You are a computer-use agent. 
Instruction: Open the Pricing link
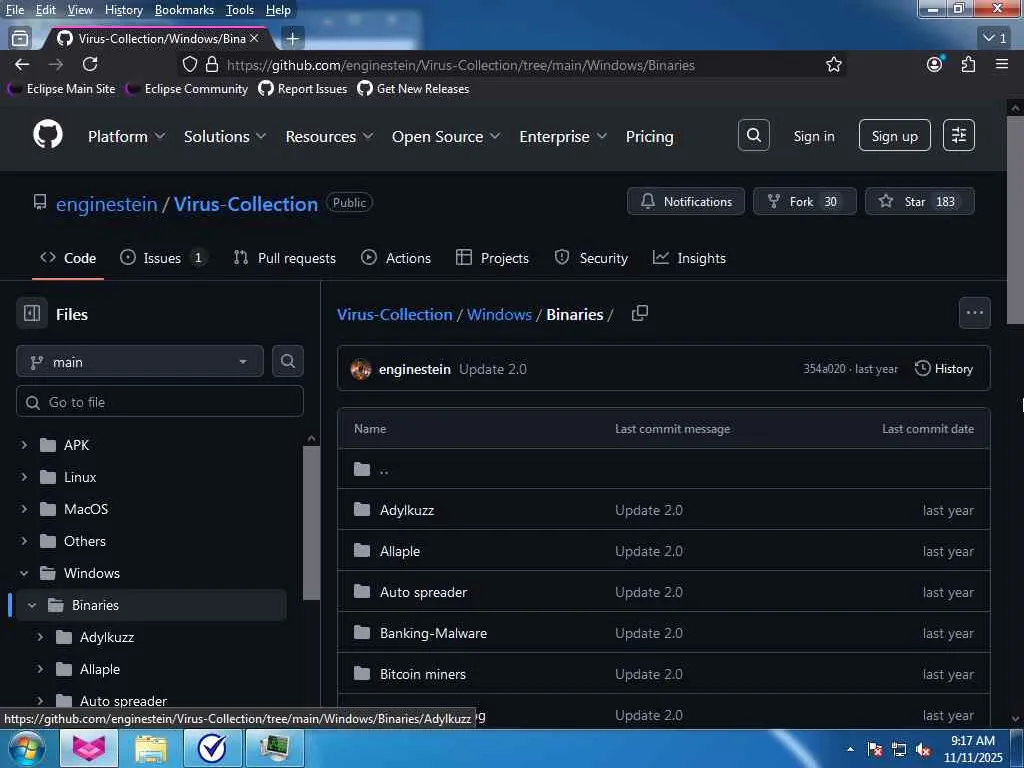point(649,136)
